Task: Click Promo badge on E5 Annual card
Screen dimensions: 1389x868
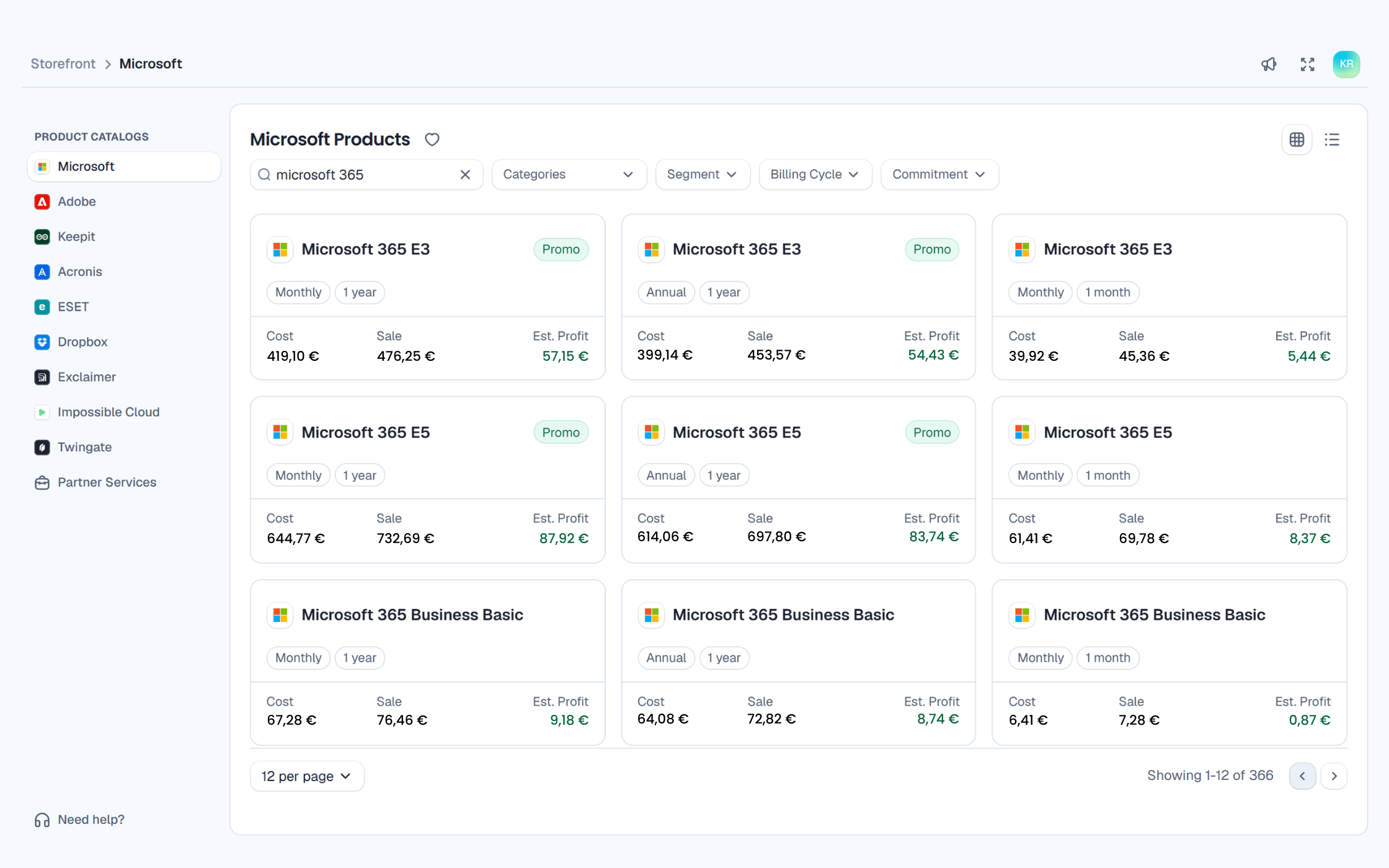Action: click(x=931, y=432)
